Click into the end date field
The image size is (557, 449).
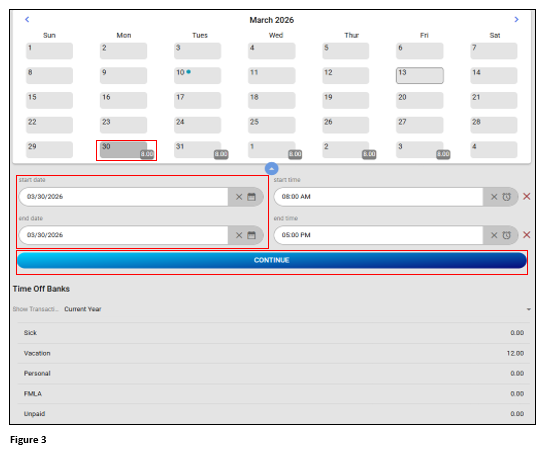pyautogui.click(x=123, y=235)
